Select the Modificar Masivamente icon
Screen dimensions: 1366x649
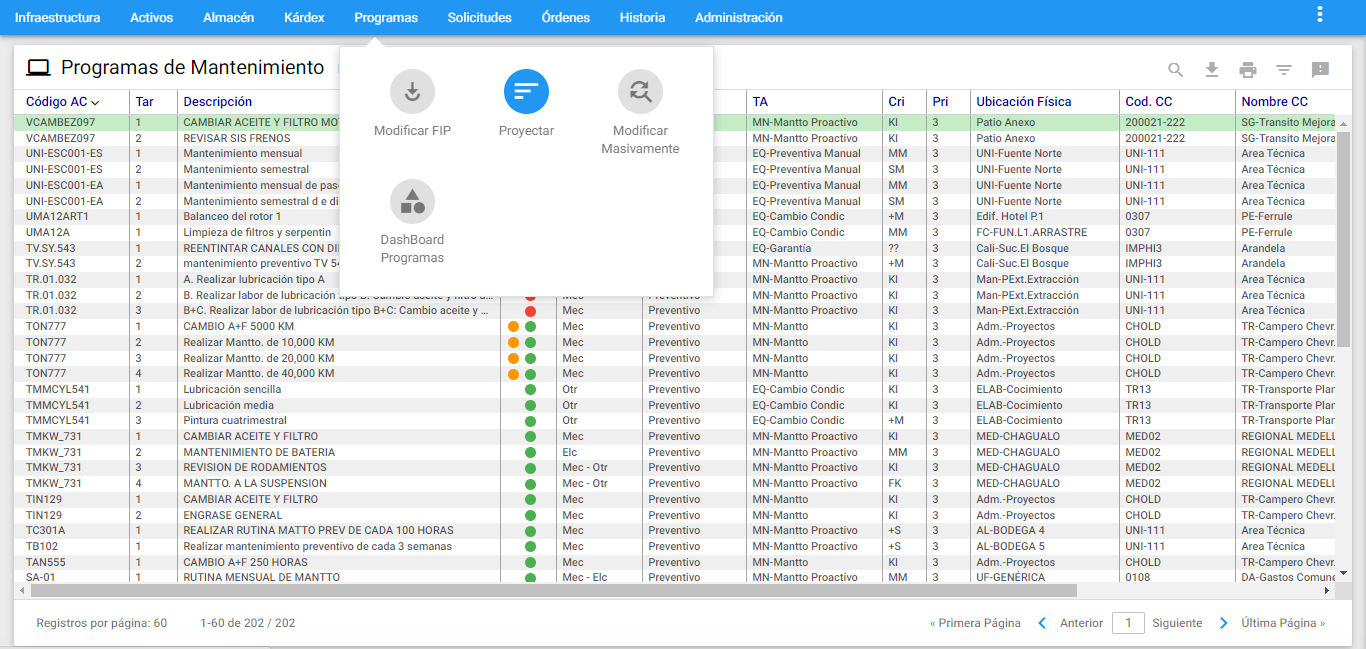[640, 92]
